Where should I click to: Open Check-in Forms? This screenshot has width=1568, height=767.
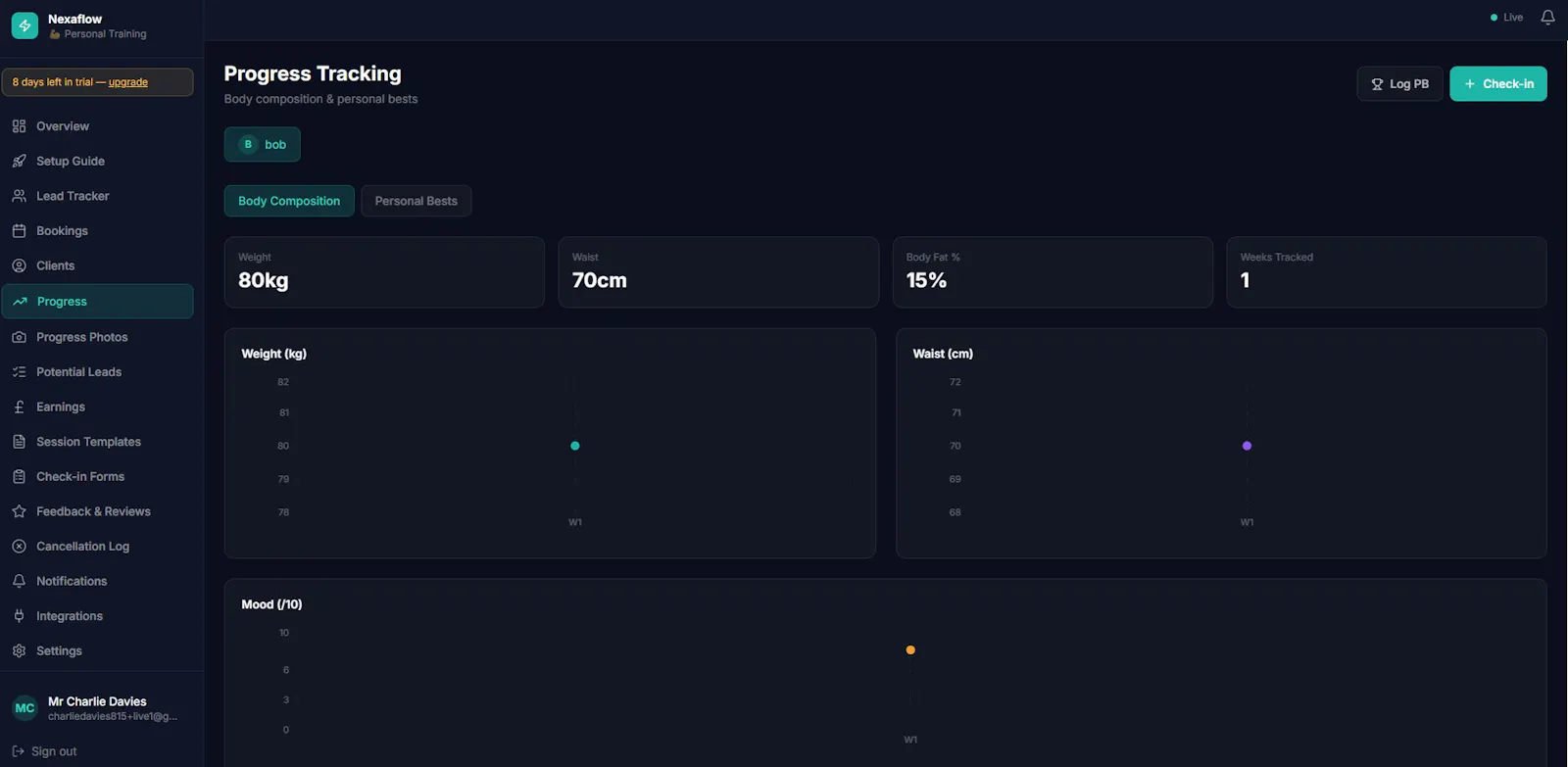pos(98,477)
